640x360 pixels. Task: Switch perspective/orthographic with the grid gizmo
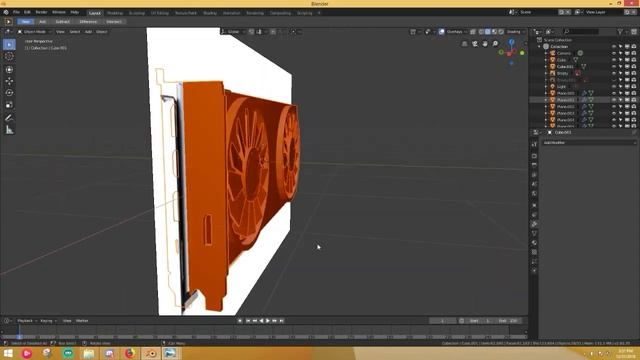coord(464,43)
